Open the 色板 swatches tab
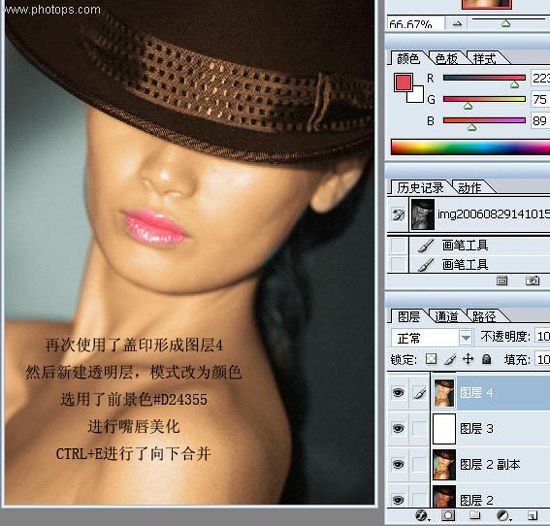The height and width of the screenshot is (526, 550). pos(446,59)
